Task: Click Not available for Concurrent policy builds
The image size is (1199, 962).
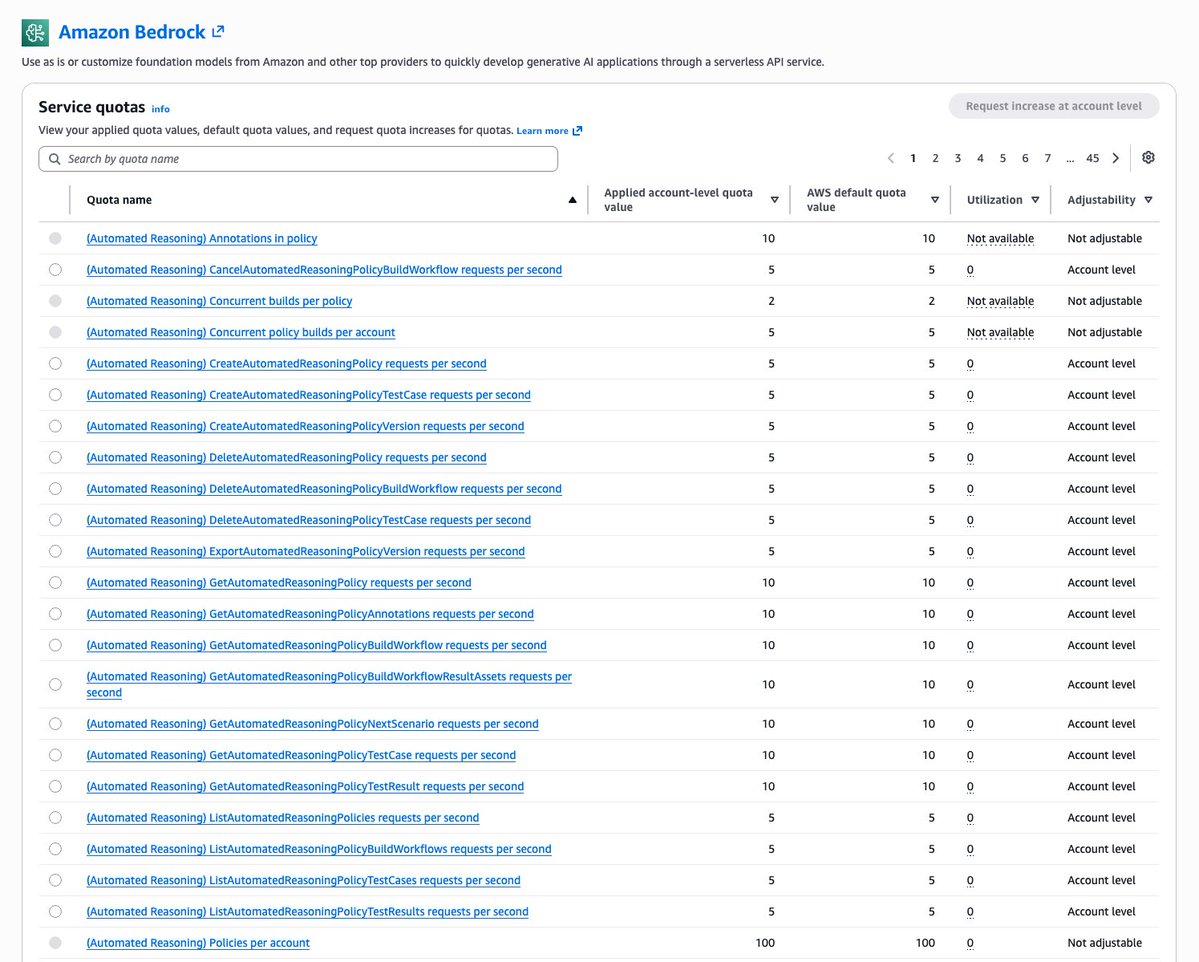Action: click(x=1000, y=333)
